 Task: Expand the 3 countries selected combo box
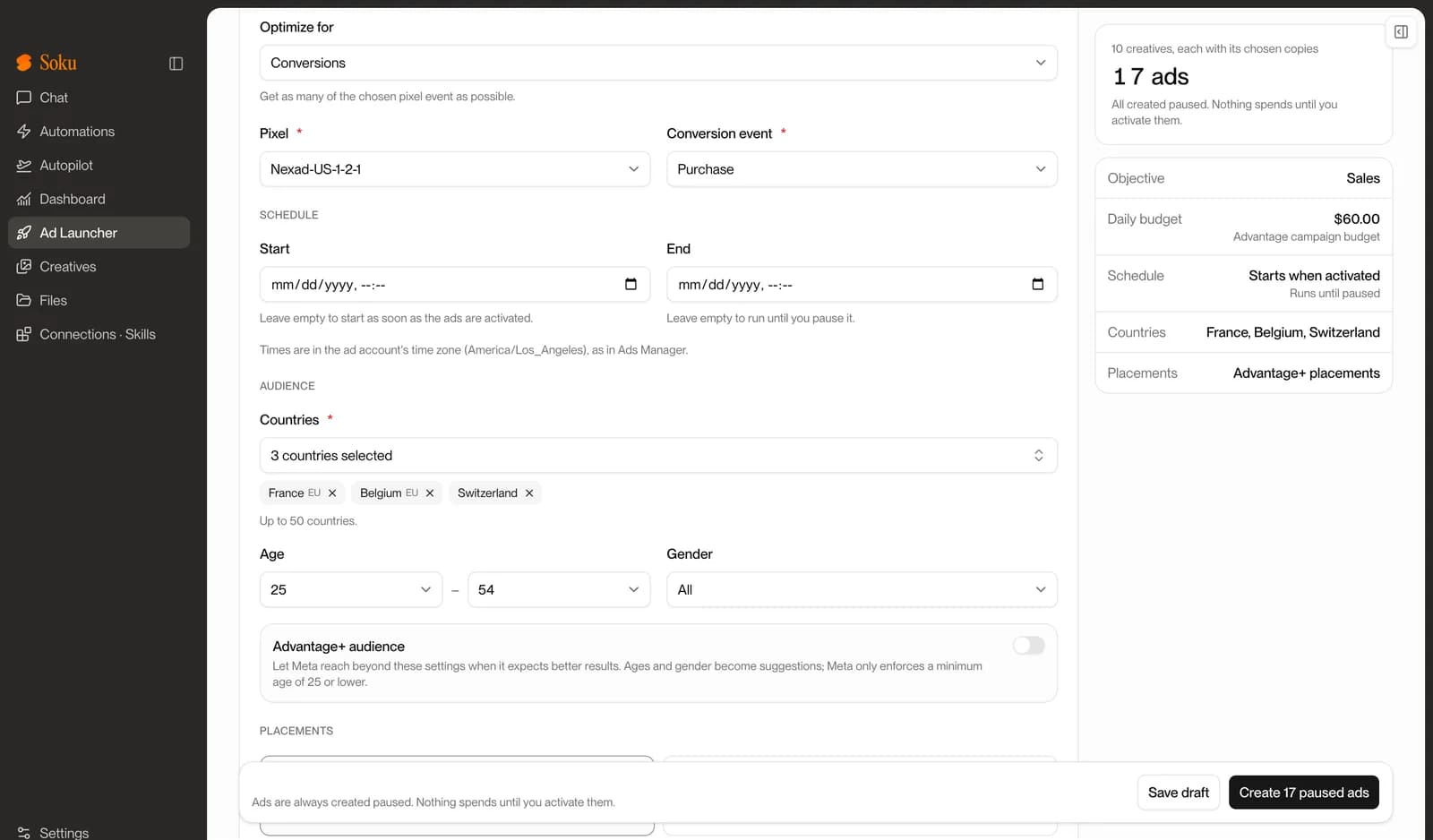click(x=658, y=456)
